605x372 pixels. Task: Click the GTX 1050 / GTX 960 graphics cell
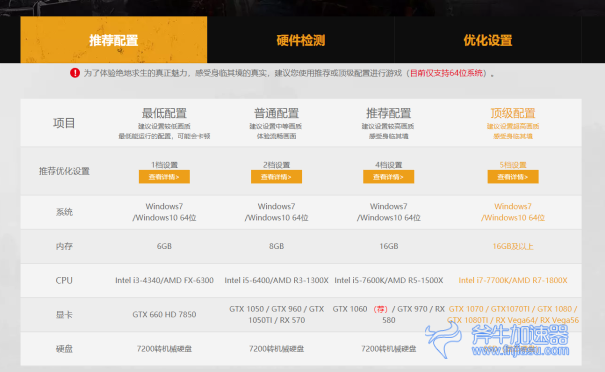point(276,315)
